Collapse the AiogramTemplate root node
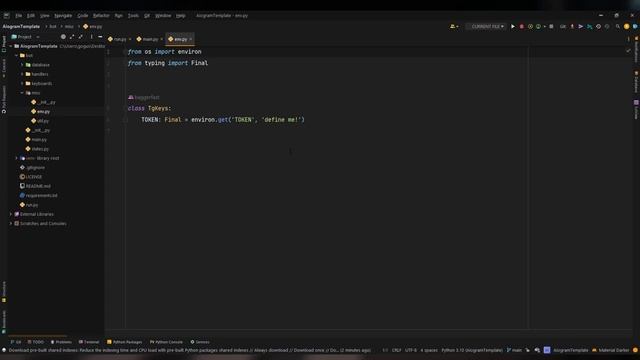Image resolution: width=640 pixels, height=360 pixels. pos(11,46)
